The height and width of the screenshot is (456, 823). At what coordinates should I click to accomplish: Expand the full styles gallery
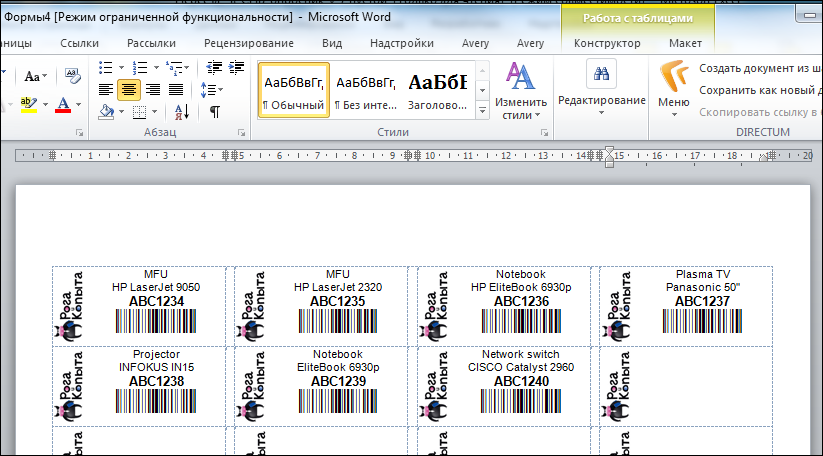point(482,110)
